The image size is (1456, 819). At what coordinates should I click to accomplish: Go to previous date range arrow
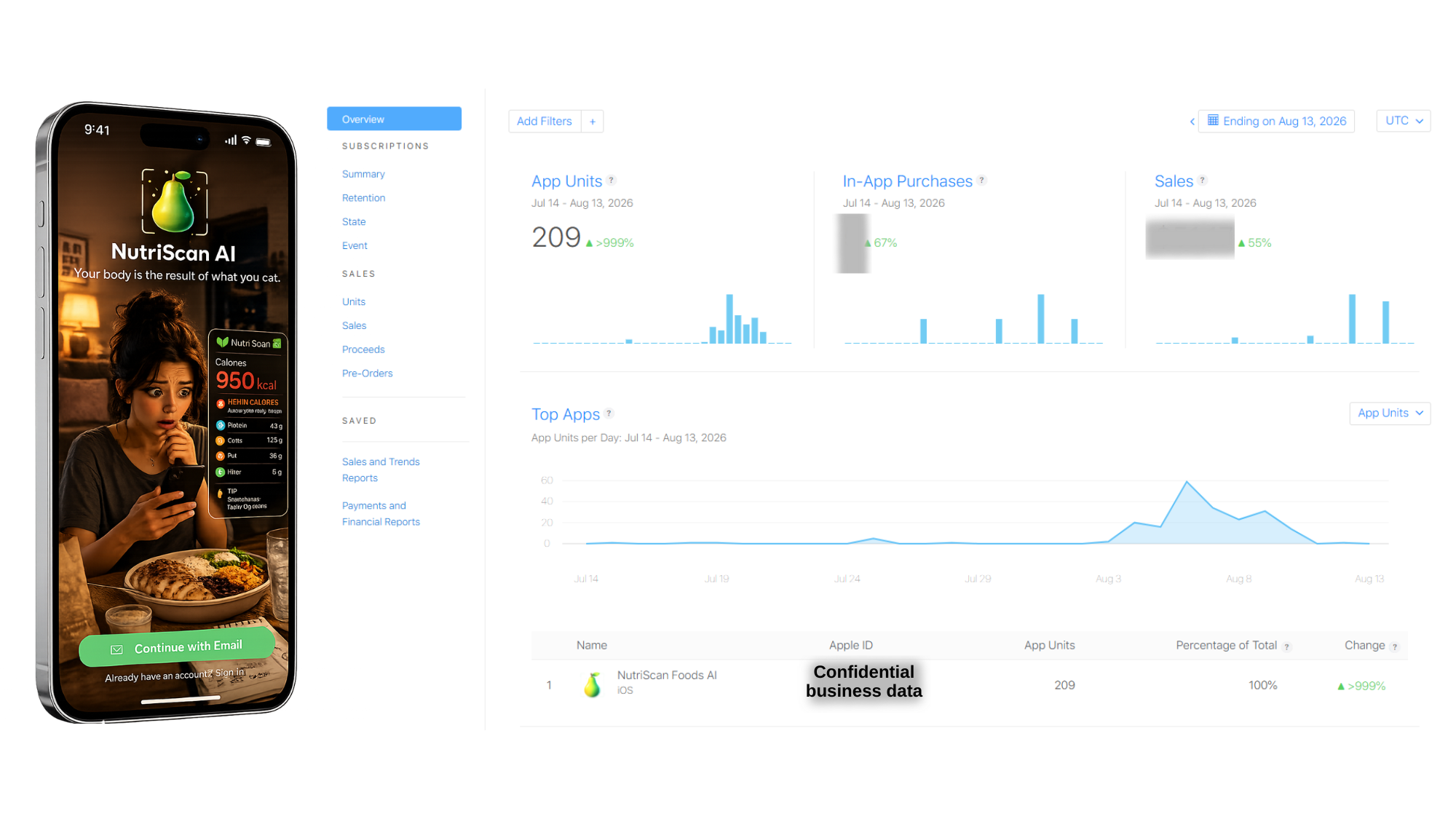[x=1192, y=122]
